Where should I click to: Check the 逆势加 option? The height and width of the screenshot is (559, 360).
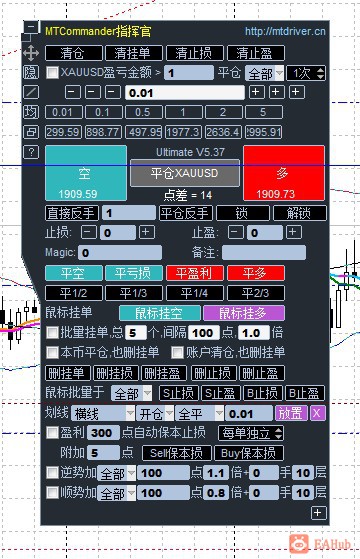(52, 473)
